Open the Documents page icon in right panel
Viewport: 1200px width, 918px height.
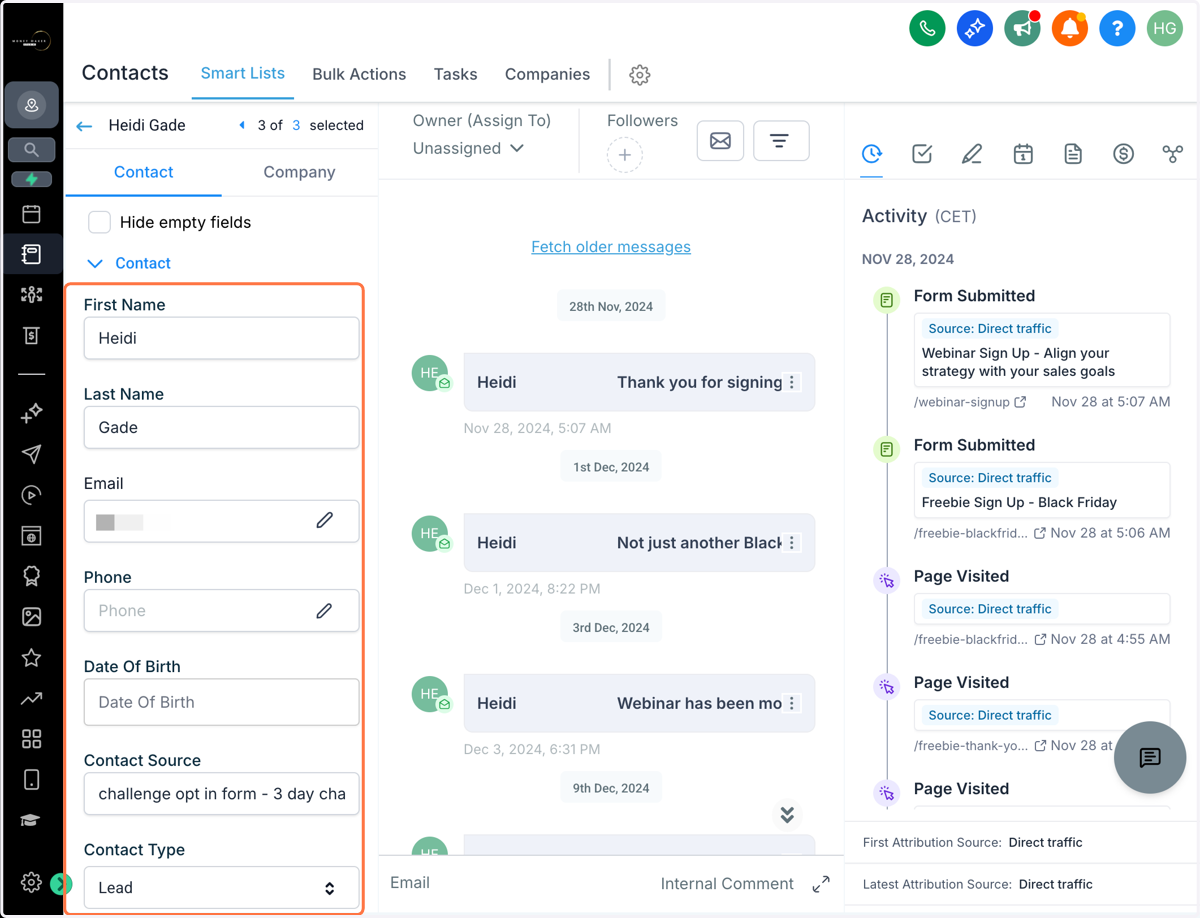tap(1073, 153)
